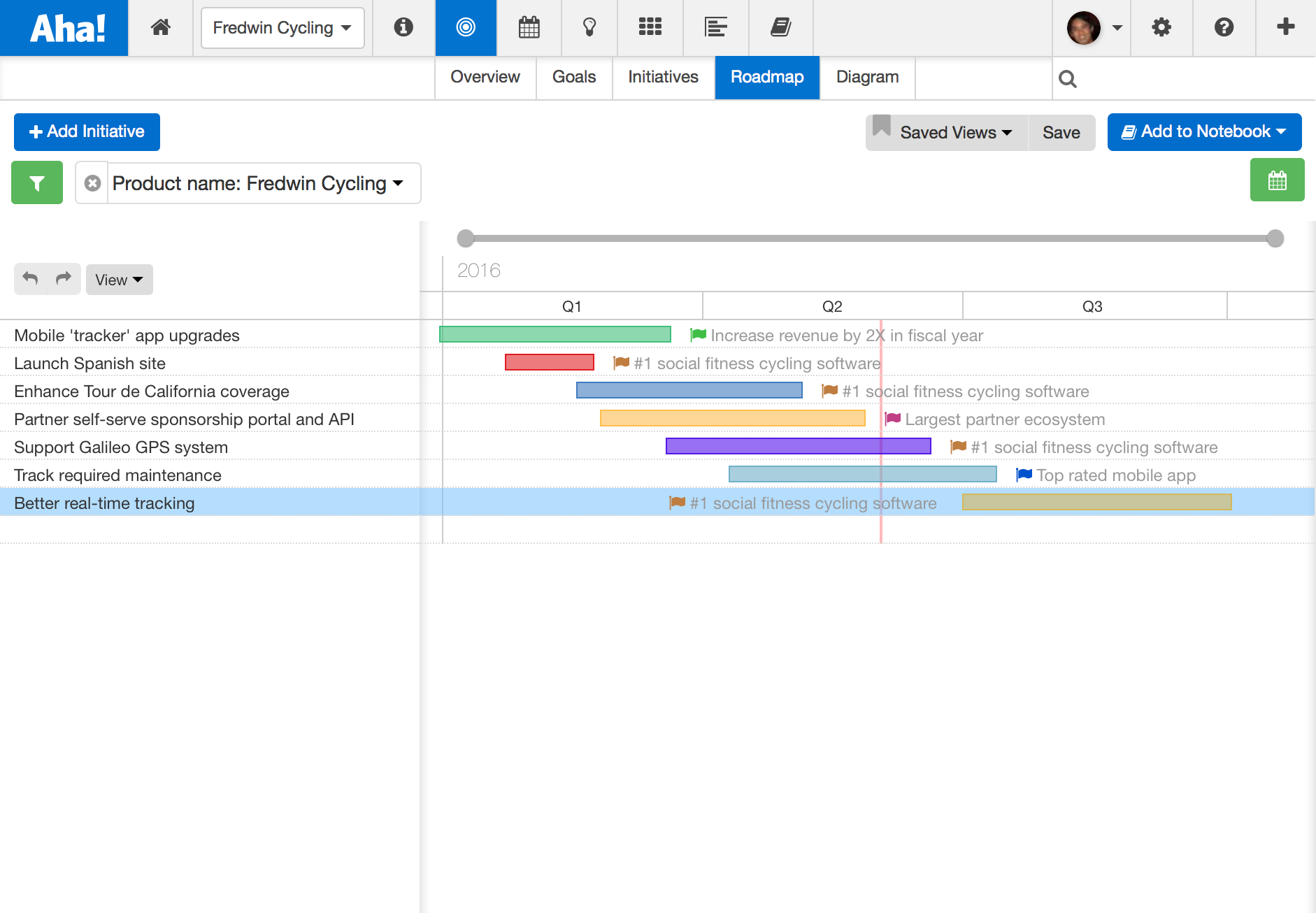Click the timeline range slider track

871,238
